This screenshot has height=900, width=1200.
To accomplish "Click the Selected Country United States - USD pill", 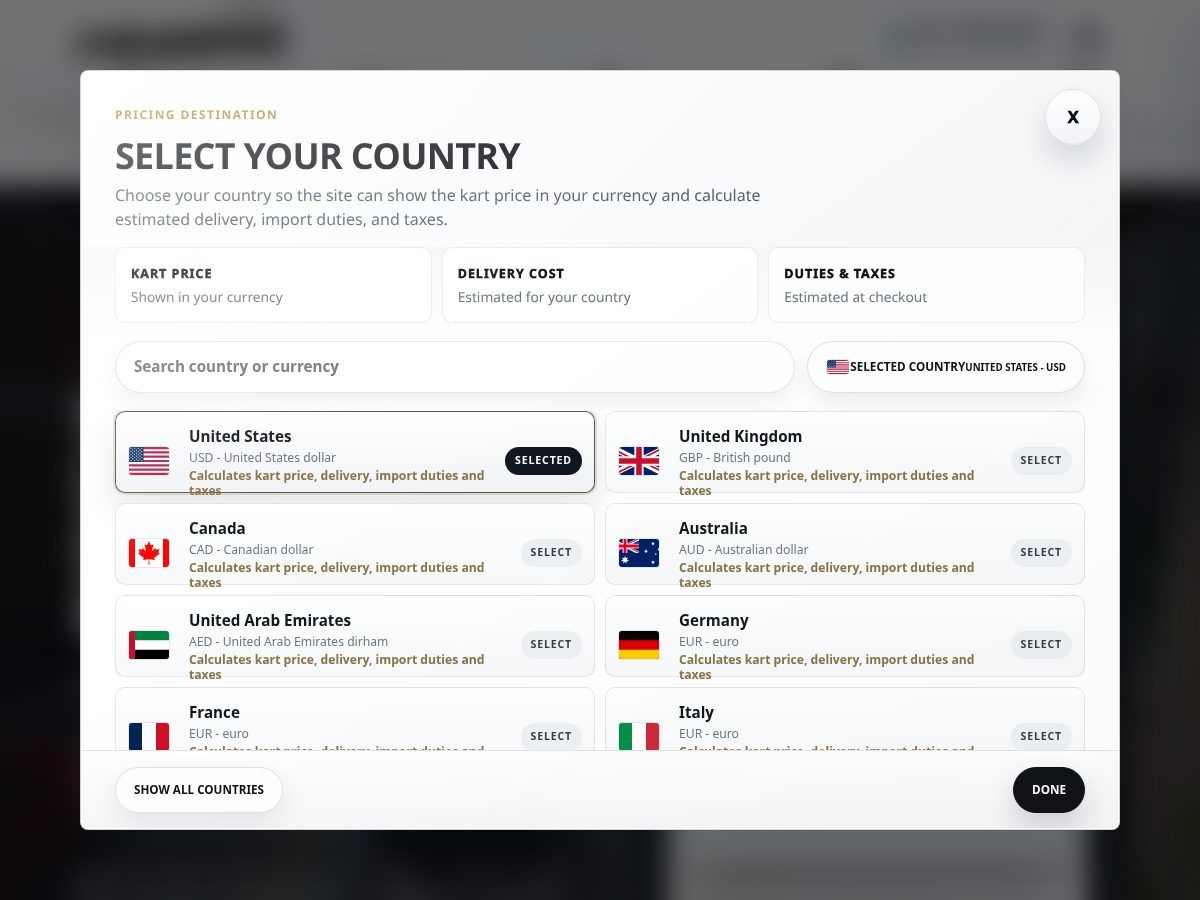I will click(x=946, y=367).
